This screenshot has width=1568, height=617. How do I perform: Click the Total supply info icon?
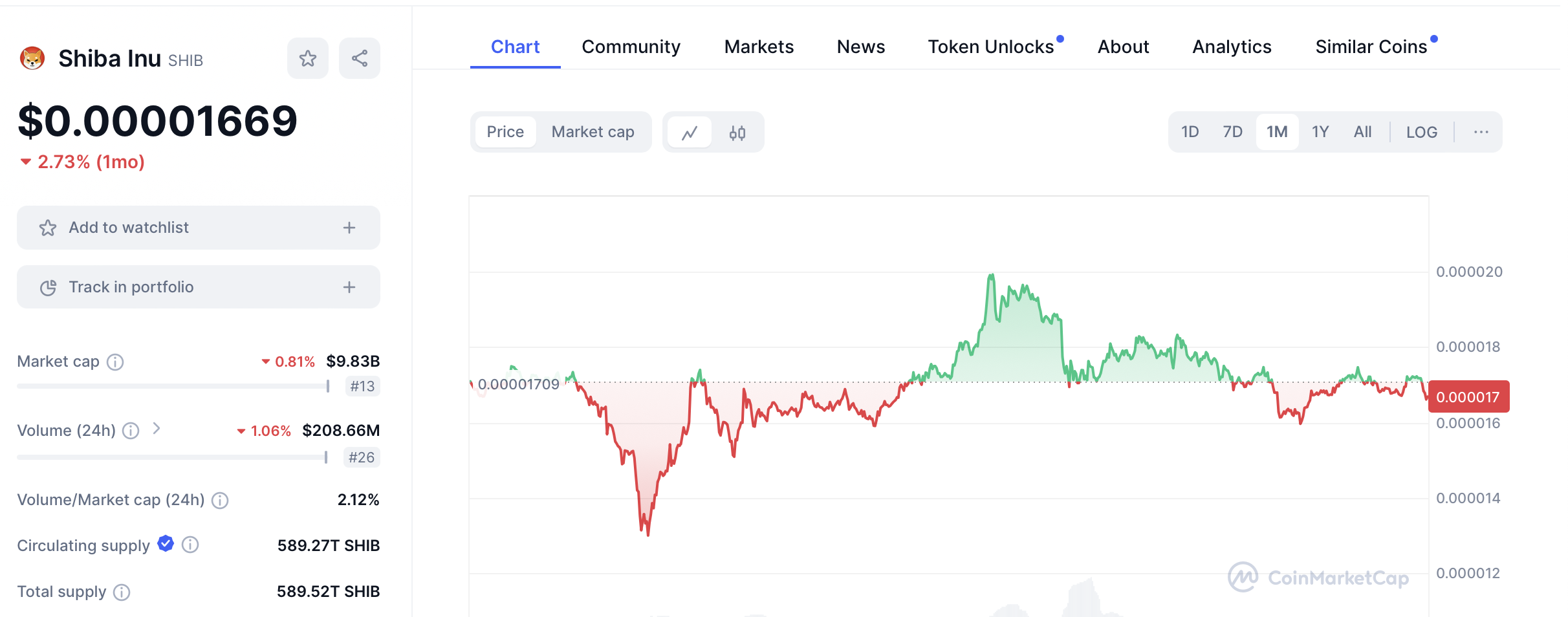click(x=122, y=592)
